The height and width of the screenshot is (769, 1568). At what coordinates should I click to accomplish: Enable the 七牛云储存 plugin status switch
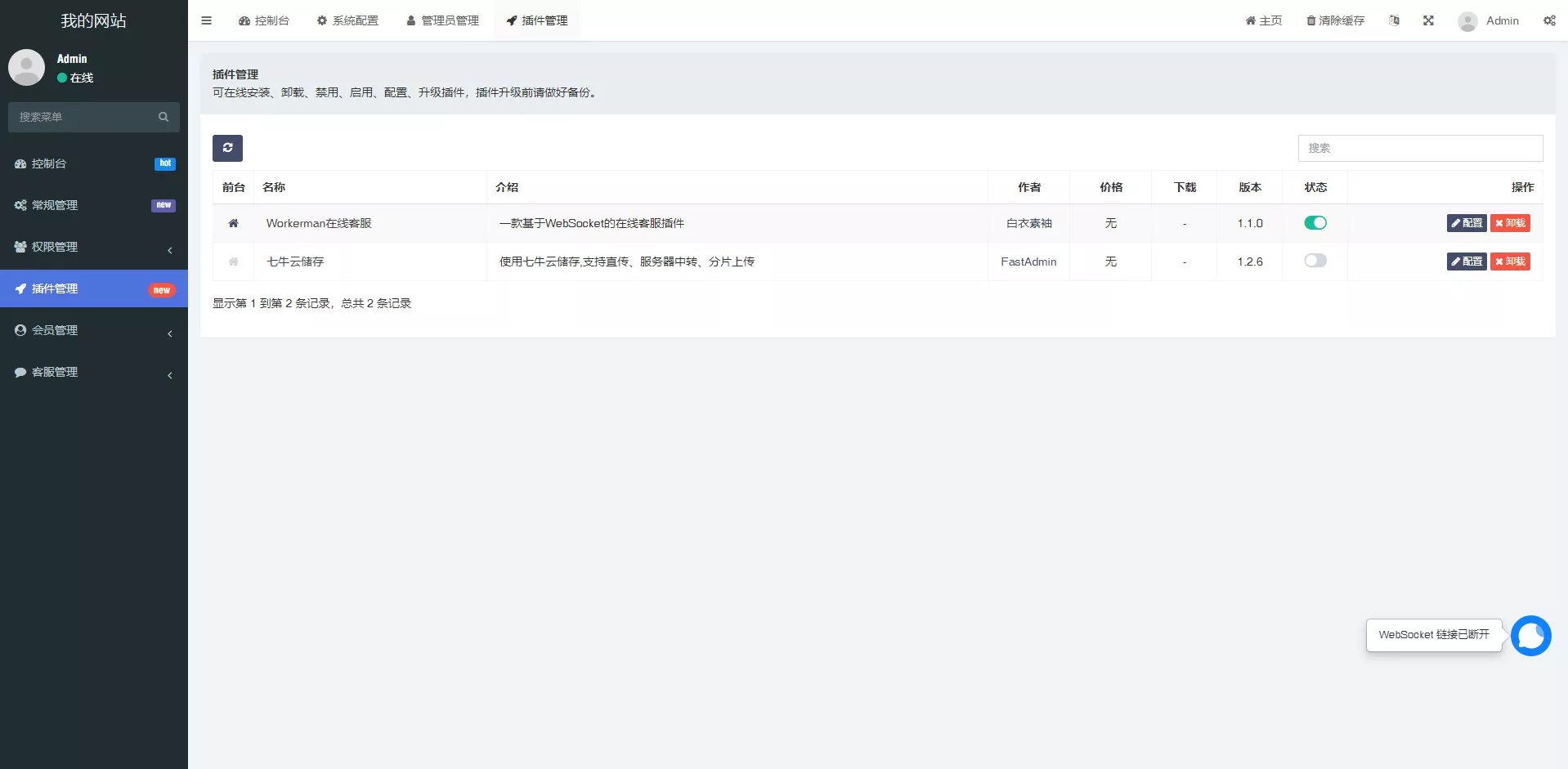(x=1315, y=261)
